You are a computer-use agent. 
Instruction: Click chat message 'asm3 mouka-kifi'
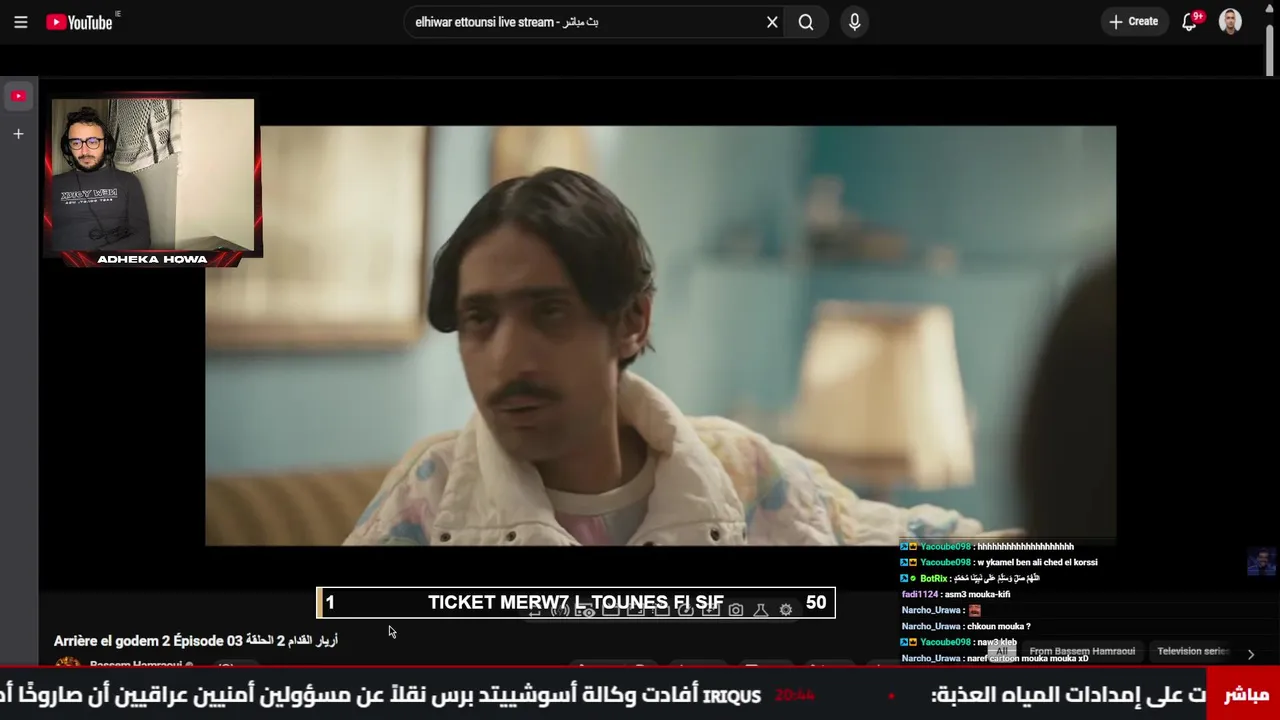(x=979, y=594)
